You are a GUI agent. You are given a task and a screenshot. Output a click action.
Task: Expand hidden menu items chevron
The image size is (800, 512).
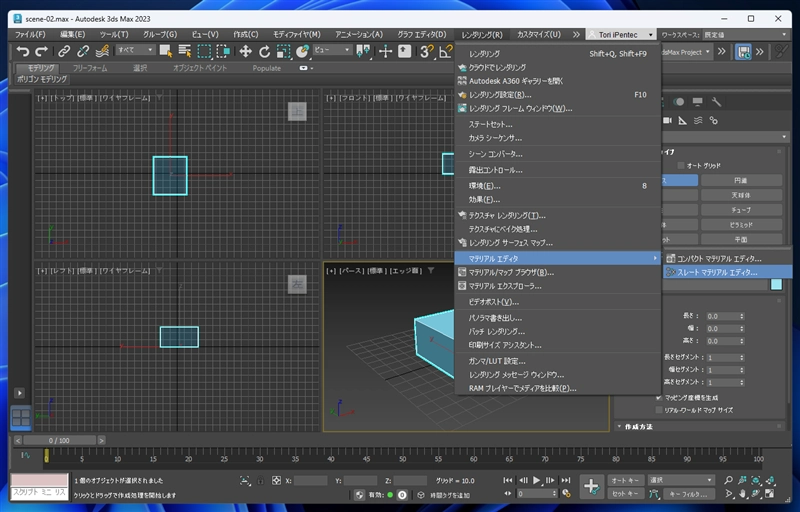click(x=576, y=35)
